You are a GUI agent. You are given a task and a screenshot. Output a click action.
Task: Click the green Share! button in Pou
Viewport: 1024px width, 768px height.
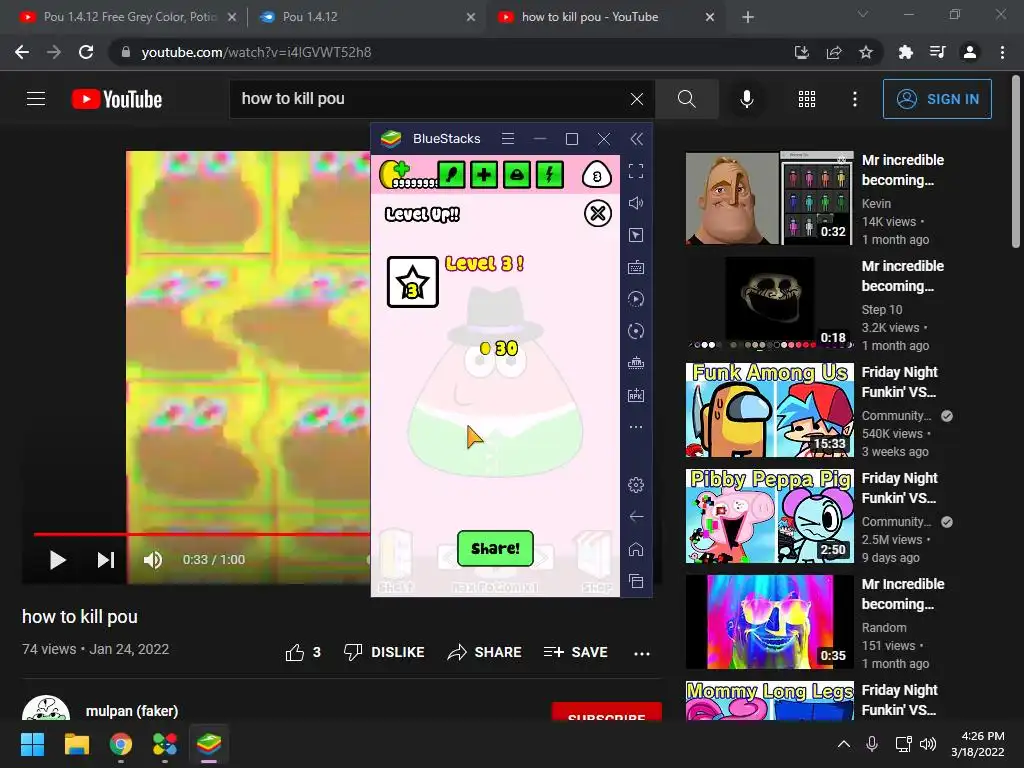click(x=495, y=549)
